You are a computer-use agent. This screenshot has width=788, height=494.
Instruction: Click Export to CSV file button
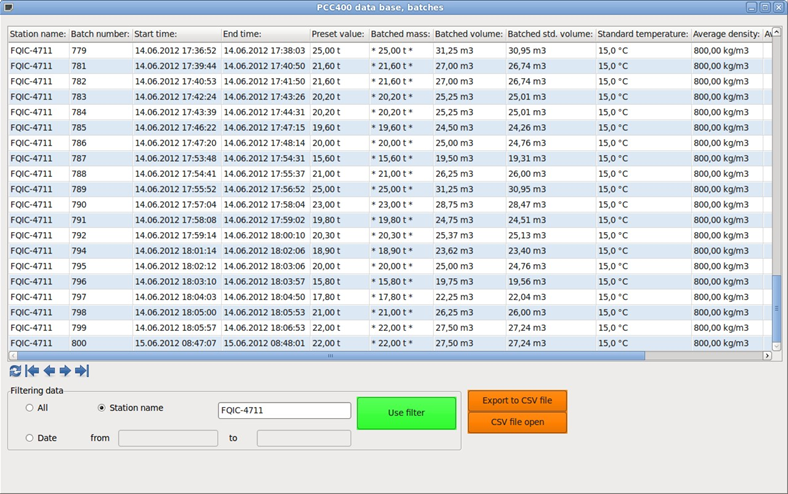(x=517, y=401)
